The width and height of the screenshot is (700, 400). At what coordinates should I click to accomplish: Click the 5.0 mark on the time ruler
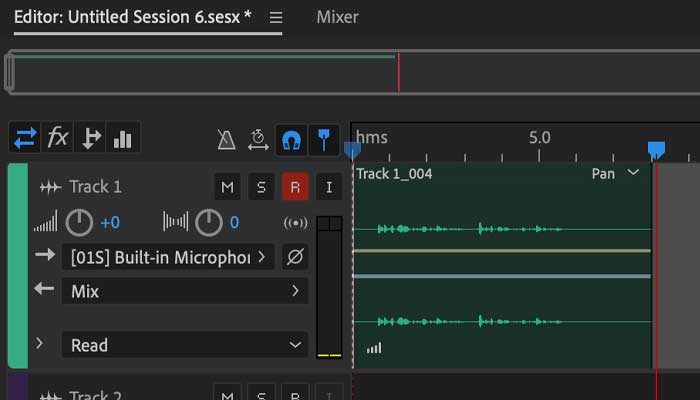click(539, 138)
